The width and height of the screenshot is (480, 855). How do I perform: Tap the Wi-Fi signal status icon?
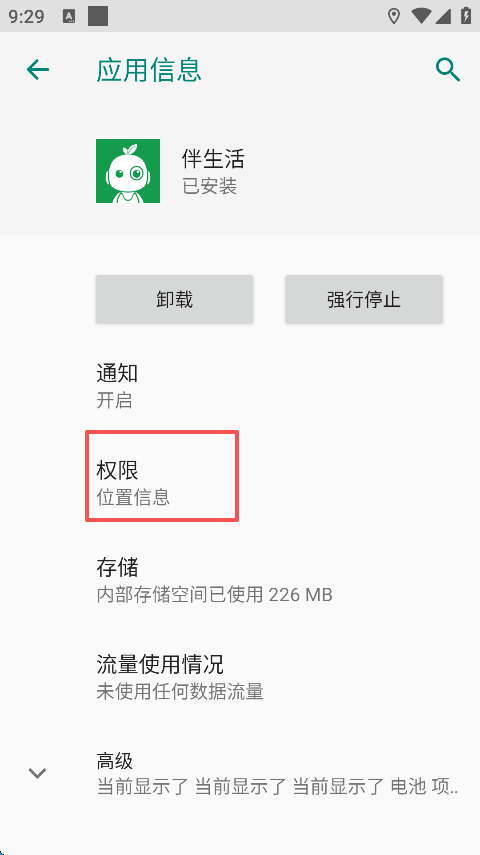pyautogui.click(x=421, y=16)
